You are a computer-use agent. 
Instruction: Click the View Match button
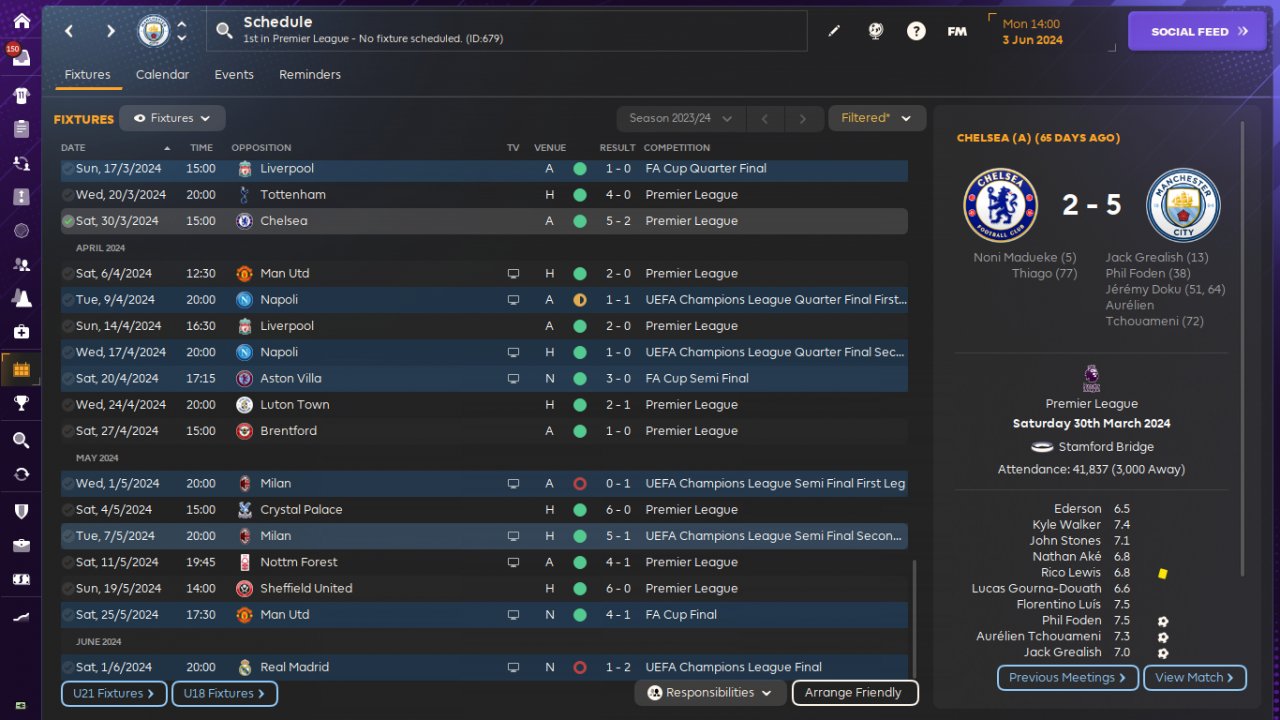pos(1194,677)
